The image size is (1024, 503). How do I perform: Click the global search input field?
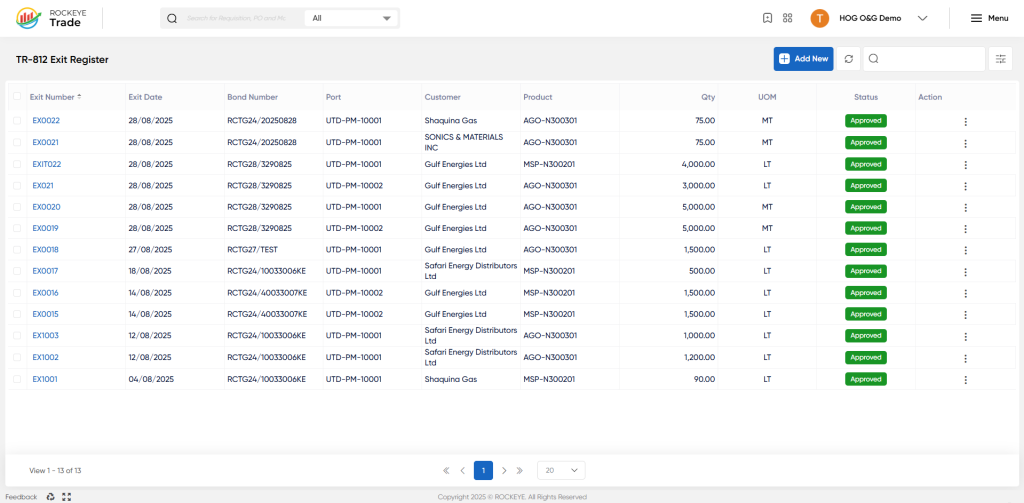point(236,18)
